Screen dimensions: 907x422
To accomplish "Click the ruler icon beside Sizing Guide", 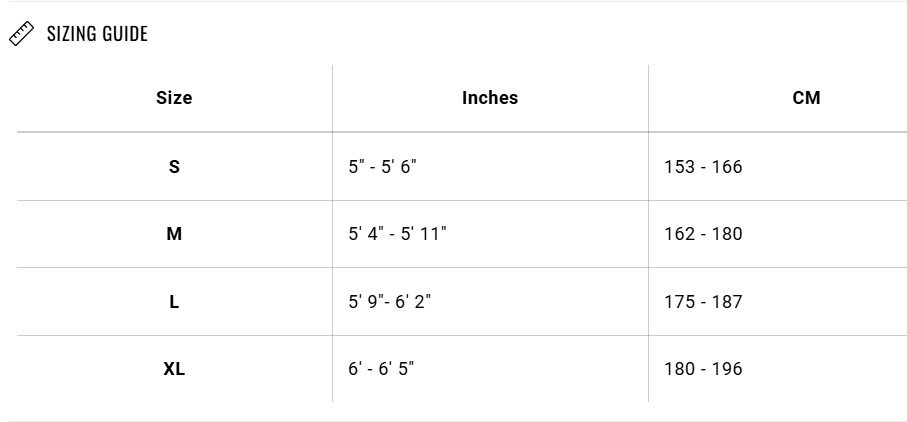I will (21, 34).
